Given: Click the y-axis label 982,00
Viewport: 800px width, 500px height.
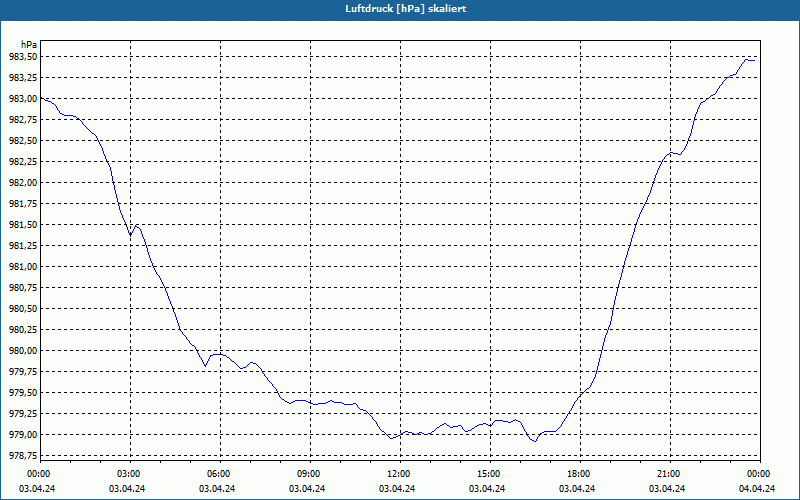Looking at the screenshot, I should tap(23, 183).
